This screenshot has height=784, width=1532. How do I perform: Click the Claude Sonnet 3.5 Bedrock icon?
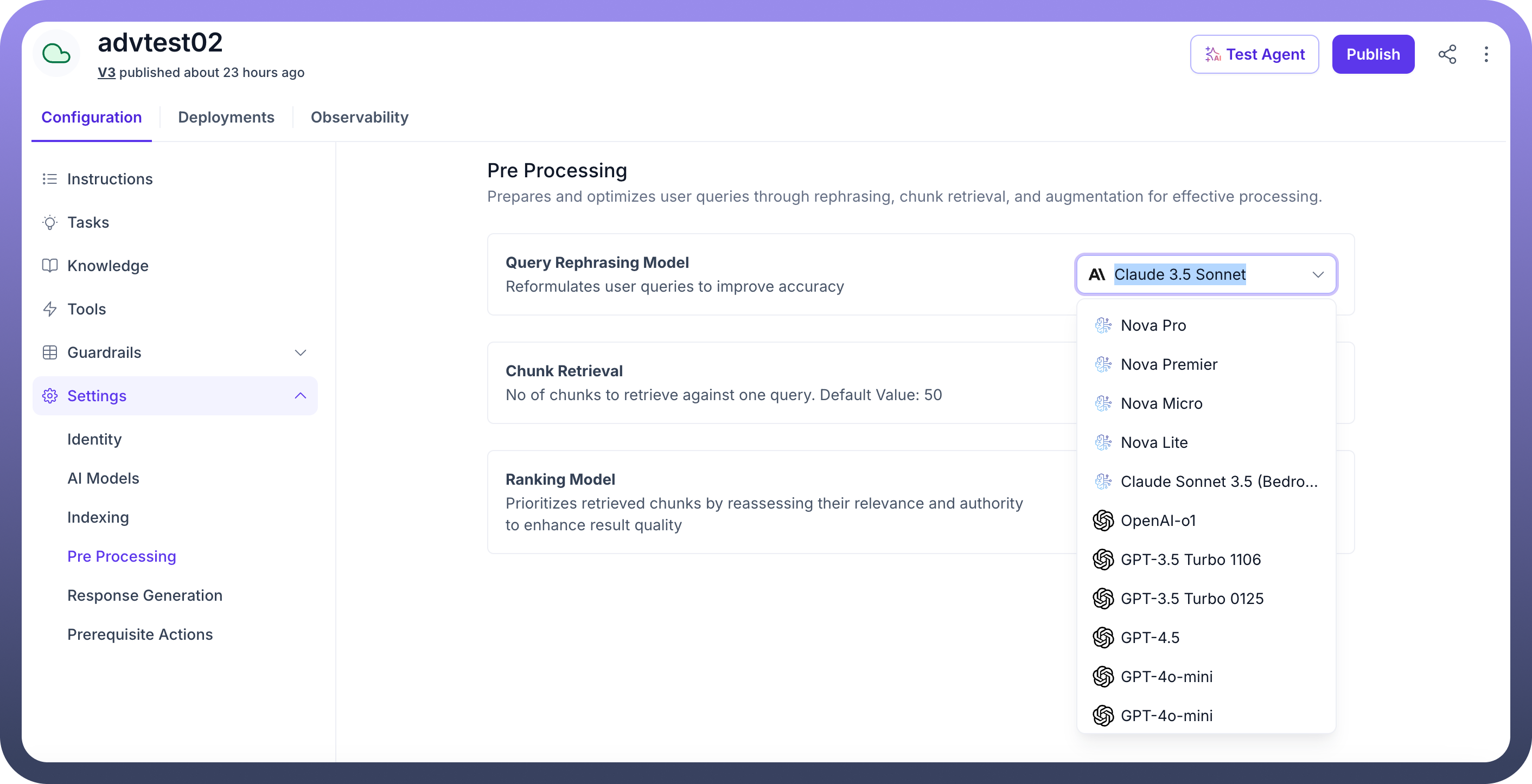(1103, 481)
